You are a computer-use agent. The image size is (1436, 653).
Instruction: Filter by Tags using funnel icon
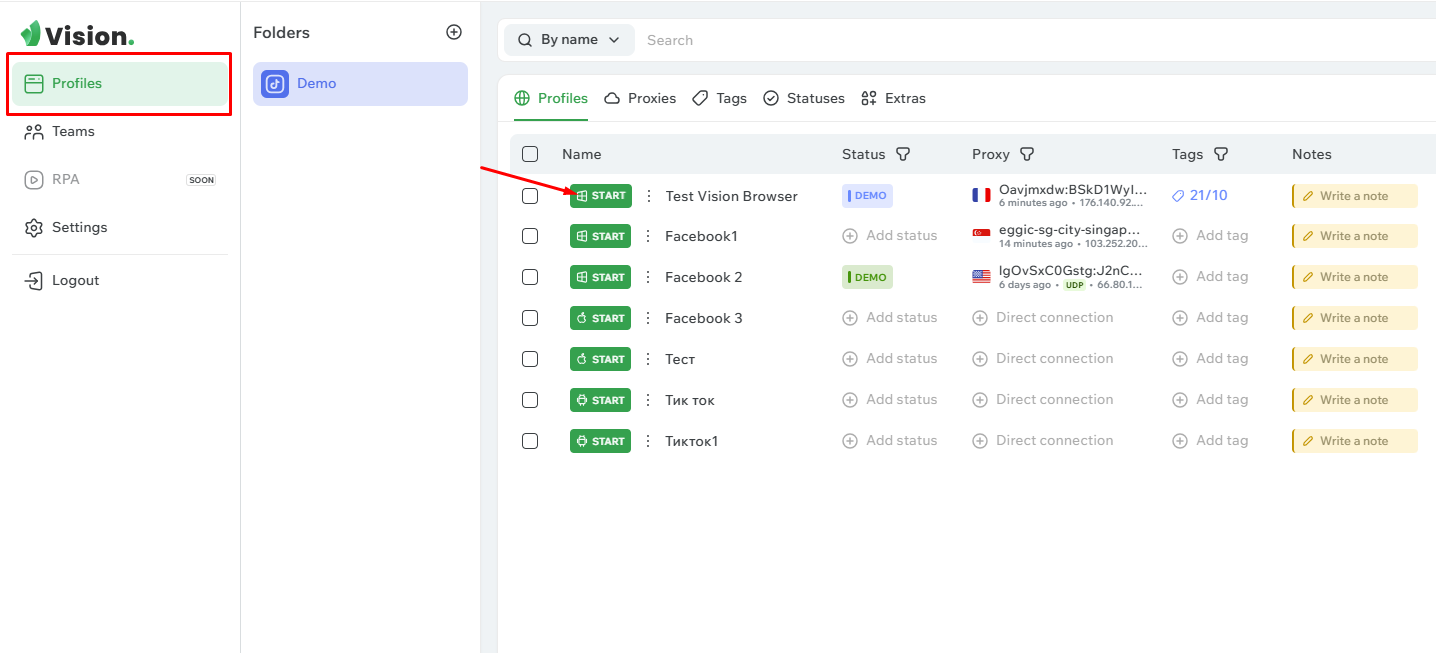1220,154
